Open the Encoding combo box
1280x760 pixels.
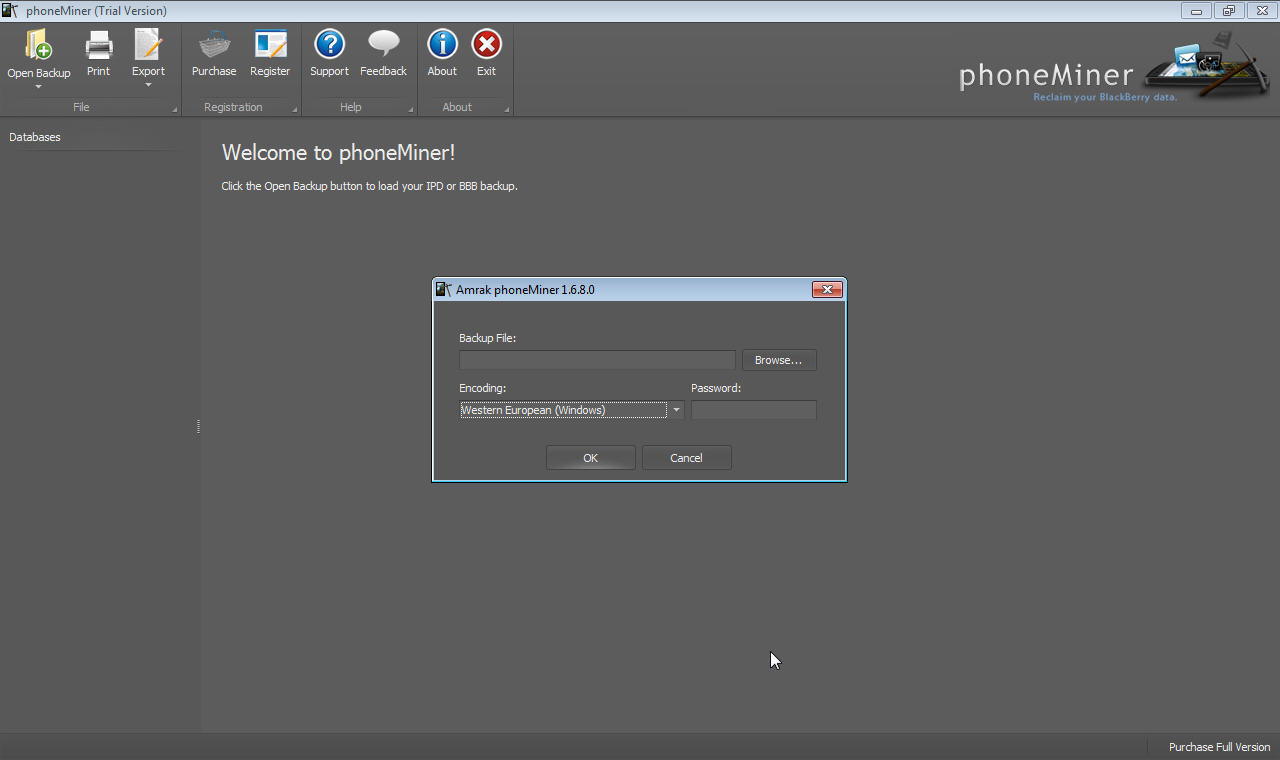pyautogui.click(x=676, y=410)
